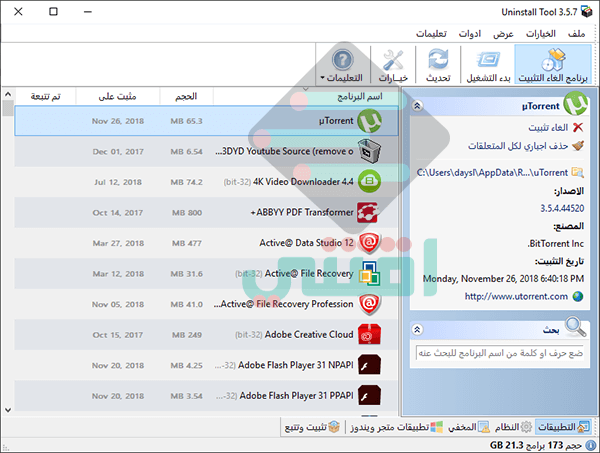Select the Active@ Data Studio 12 icon
This screenshot has height=453, width=600.
(x=369, y=243)
